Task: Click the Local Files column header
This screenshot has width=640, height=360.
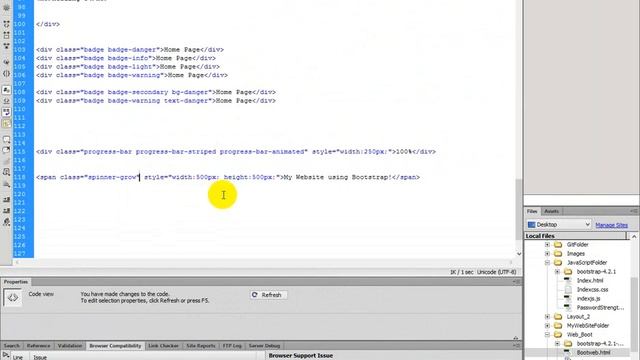Action: [576, 236]
